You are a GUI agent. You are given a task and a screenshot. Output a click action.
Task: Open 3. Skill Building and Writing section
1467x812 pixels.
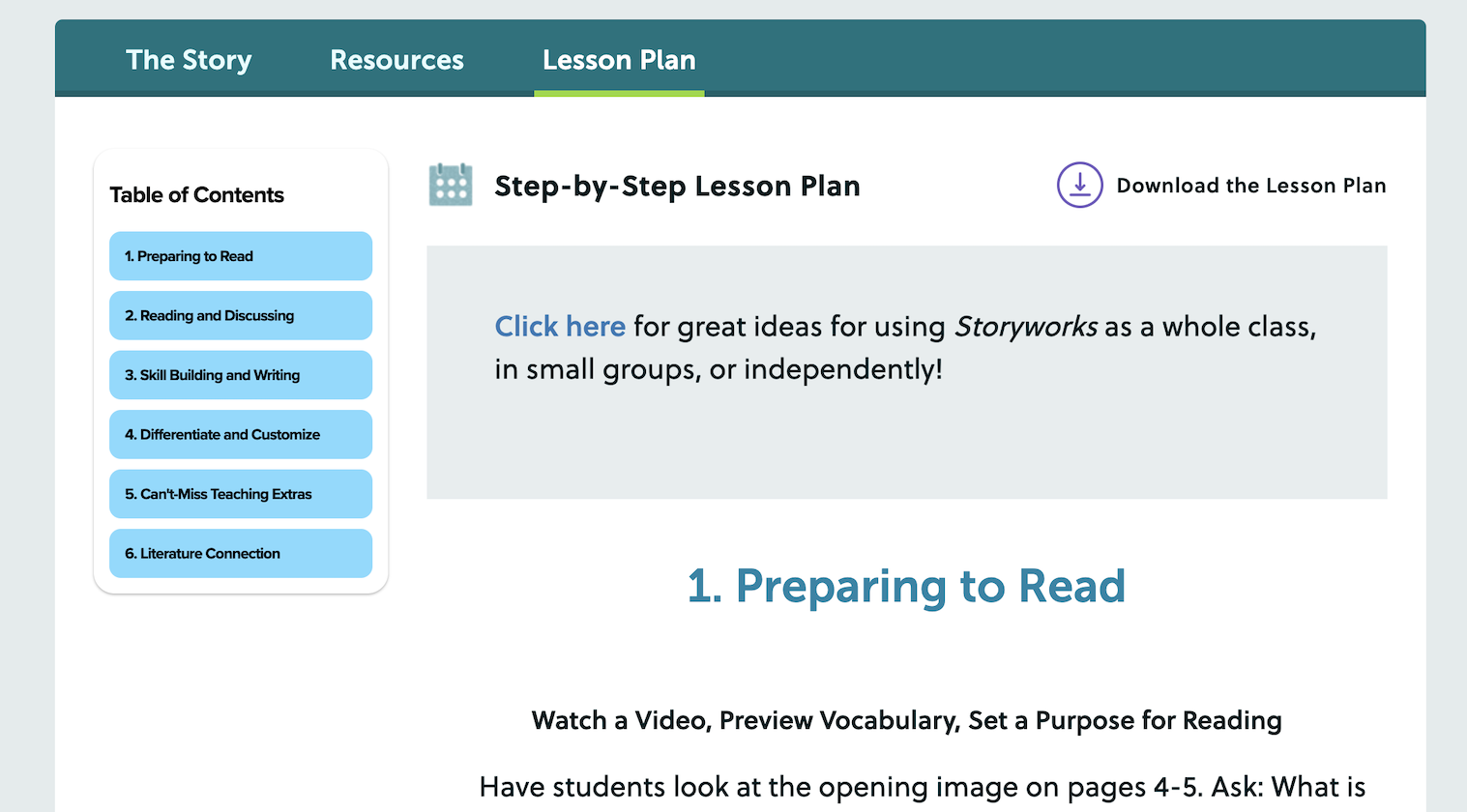tap(240, 375)
